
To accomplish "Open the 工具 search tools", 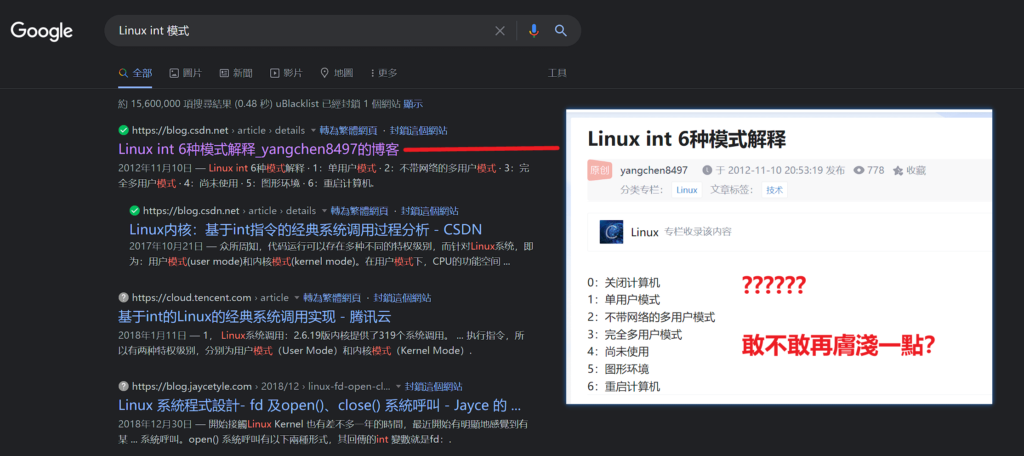I will tap(557, 73).
